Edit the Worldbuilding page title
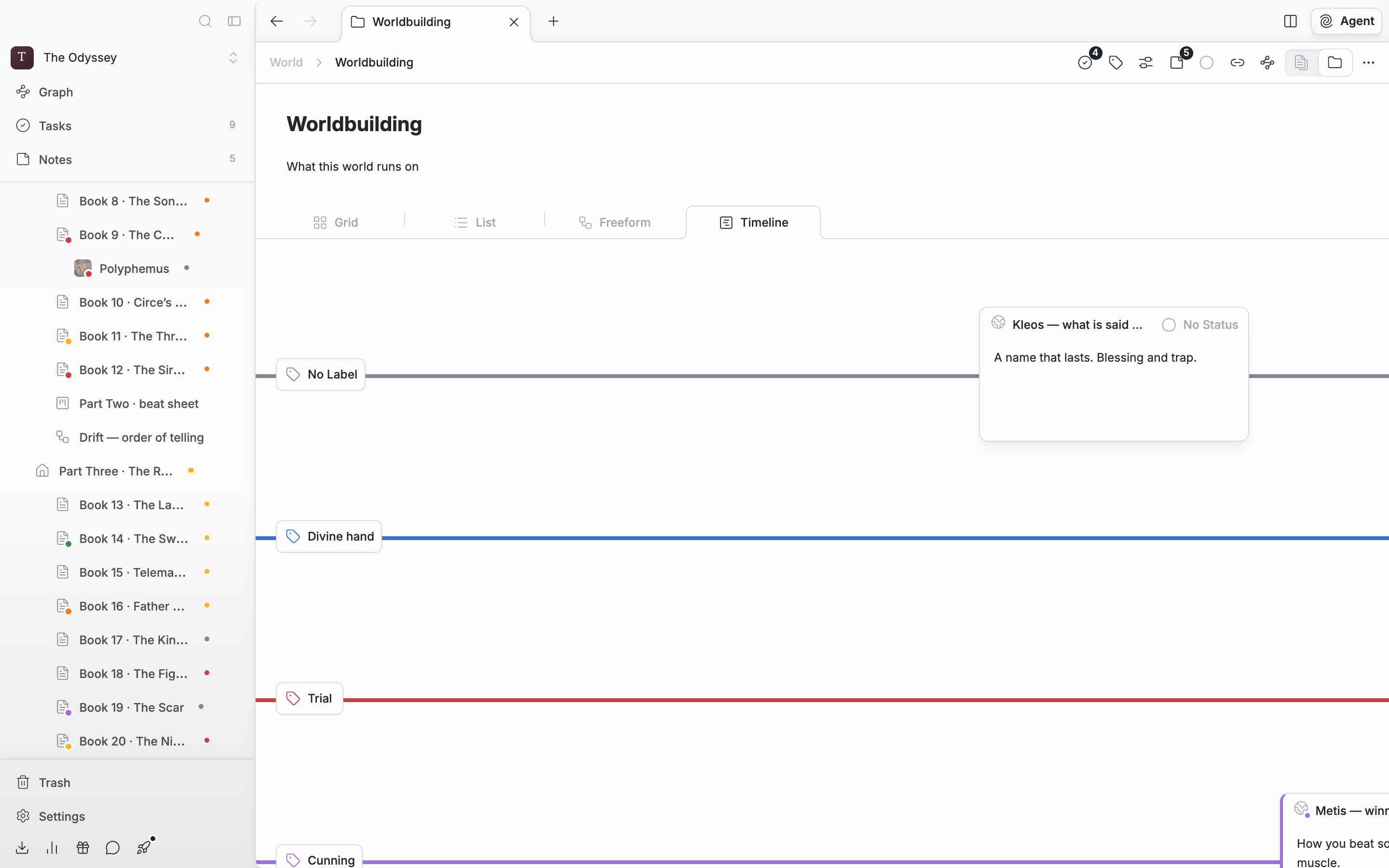The height and width of the screenshot is (868, 1389). pos(354,124)
